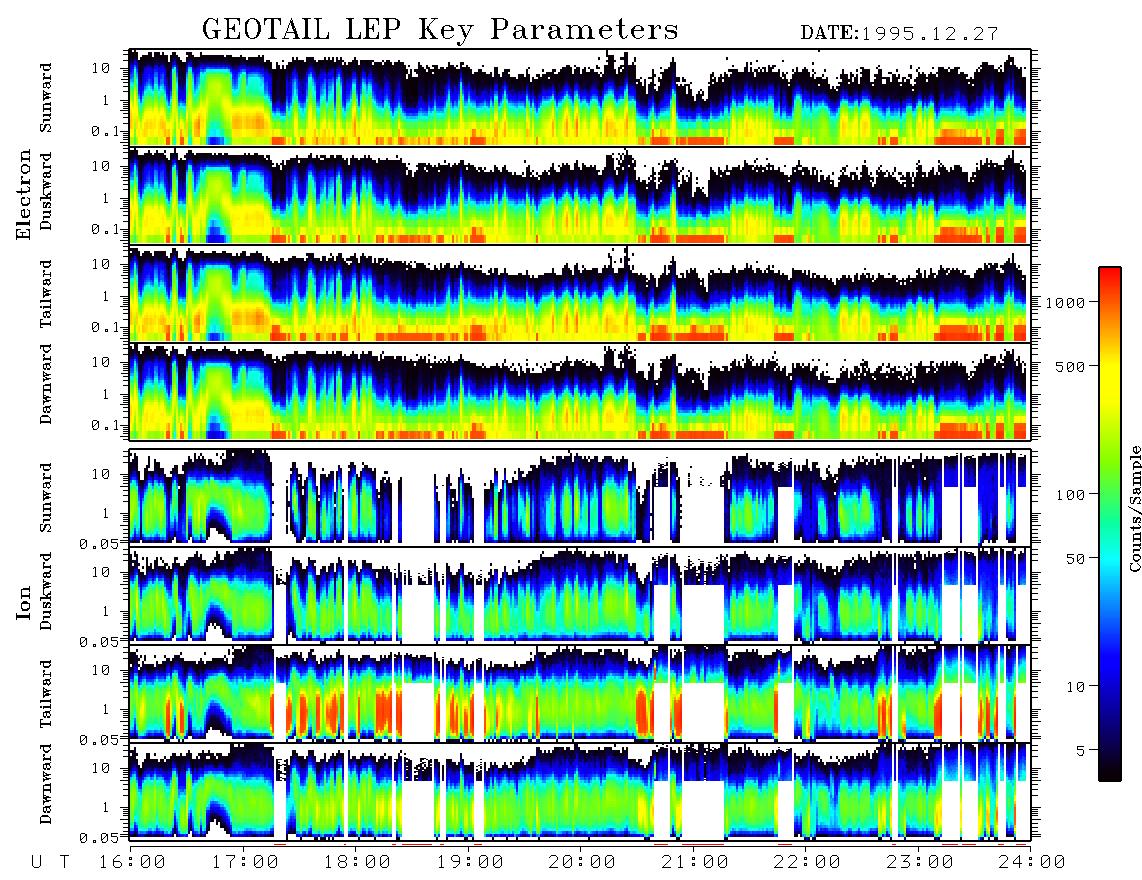Click the 22:00 time axis label
This screenshot has width=1142, height=880.
[807, 863]
